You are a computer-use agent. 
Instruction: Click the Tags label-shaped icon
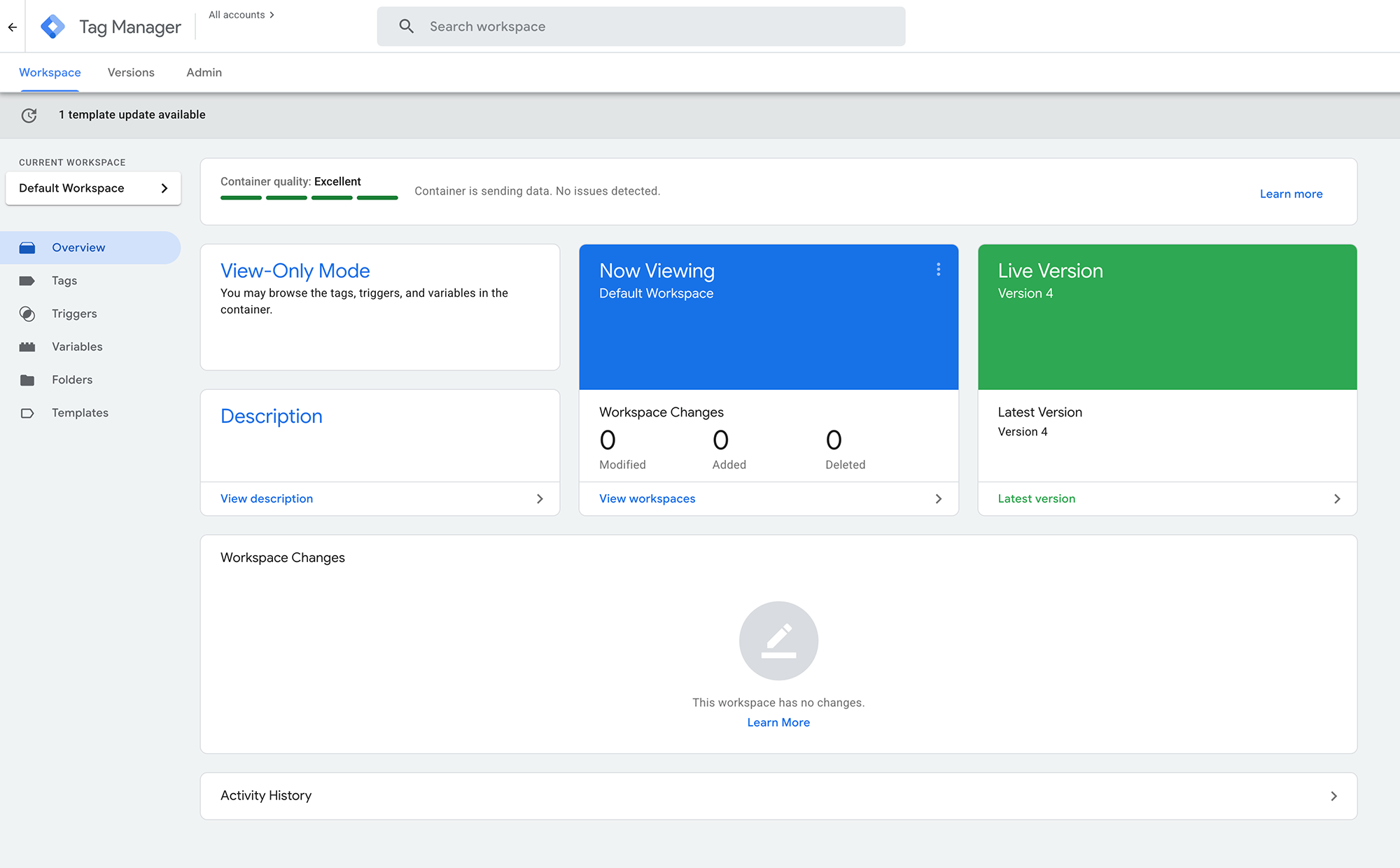(27, 281)
